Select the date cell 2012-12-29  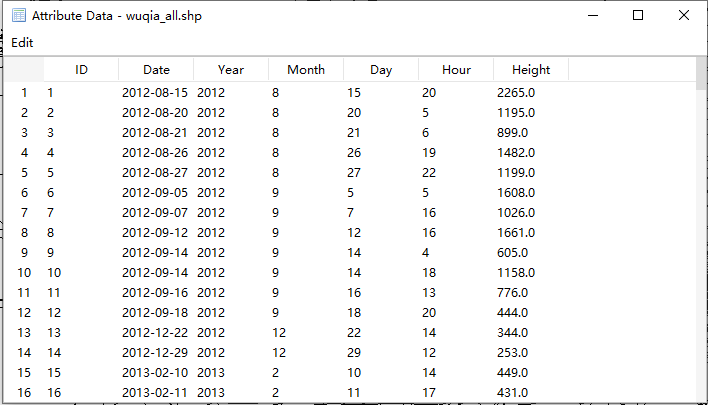(155, 353)
